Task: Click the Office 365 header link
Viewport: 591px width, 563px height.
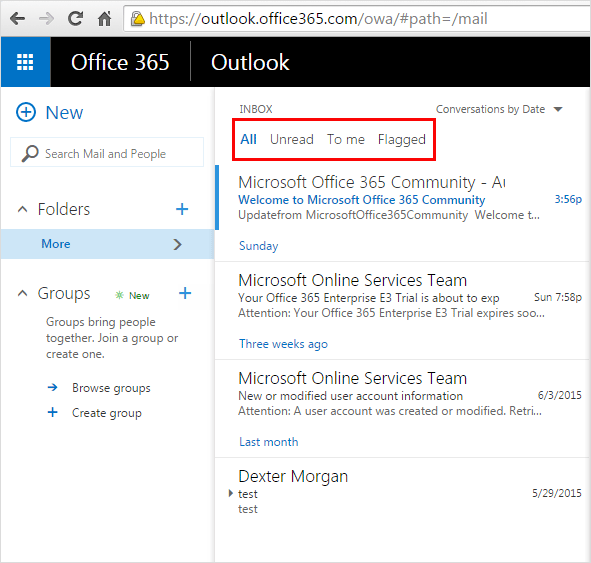Action: coord(120,62)
